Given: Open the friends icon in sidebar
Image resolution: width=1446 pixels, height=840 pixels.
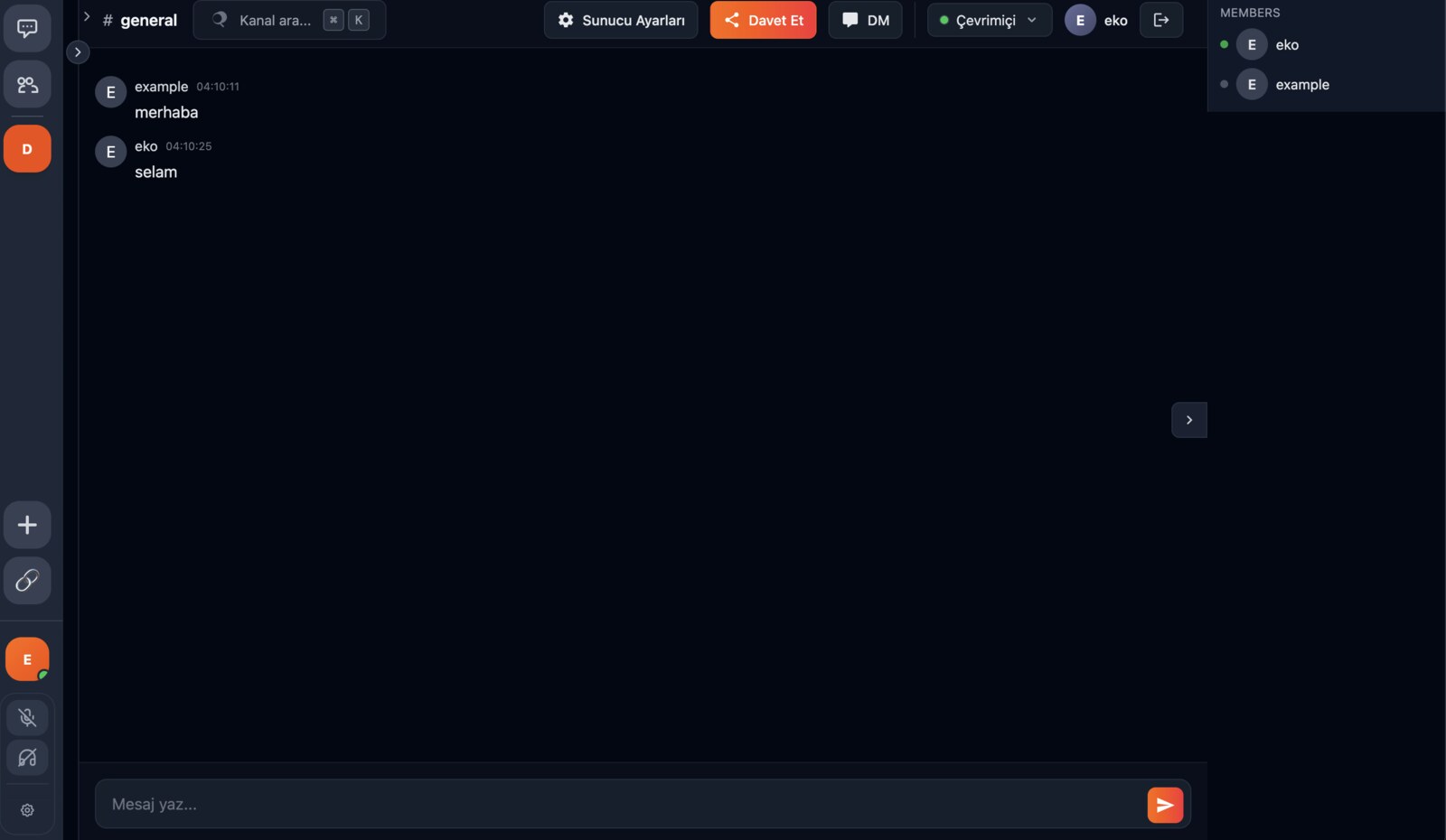Looking at the screenshot, I should (x=27, y=85).
